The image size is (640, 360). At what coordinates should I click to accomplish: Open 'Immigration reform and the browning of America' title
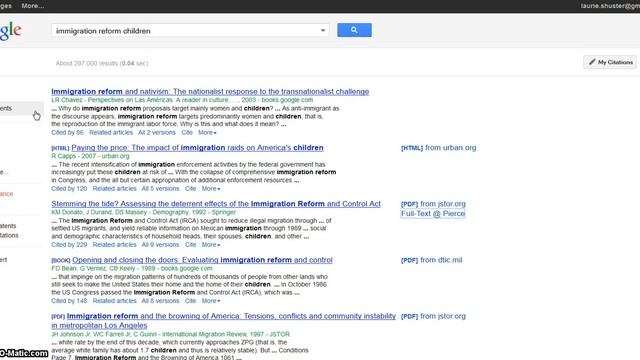point(223,320)
